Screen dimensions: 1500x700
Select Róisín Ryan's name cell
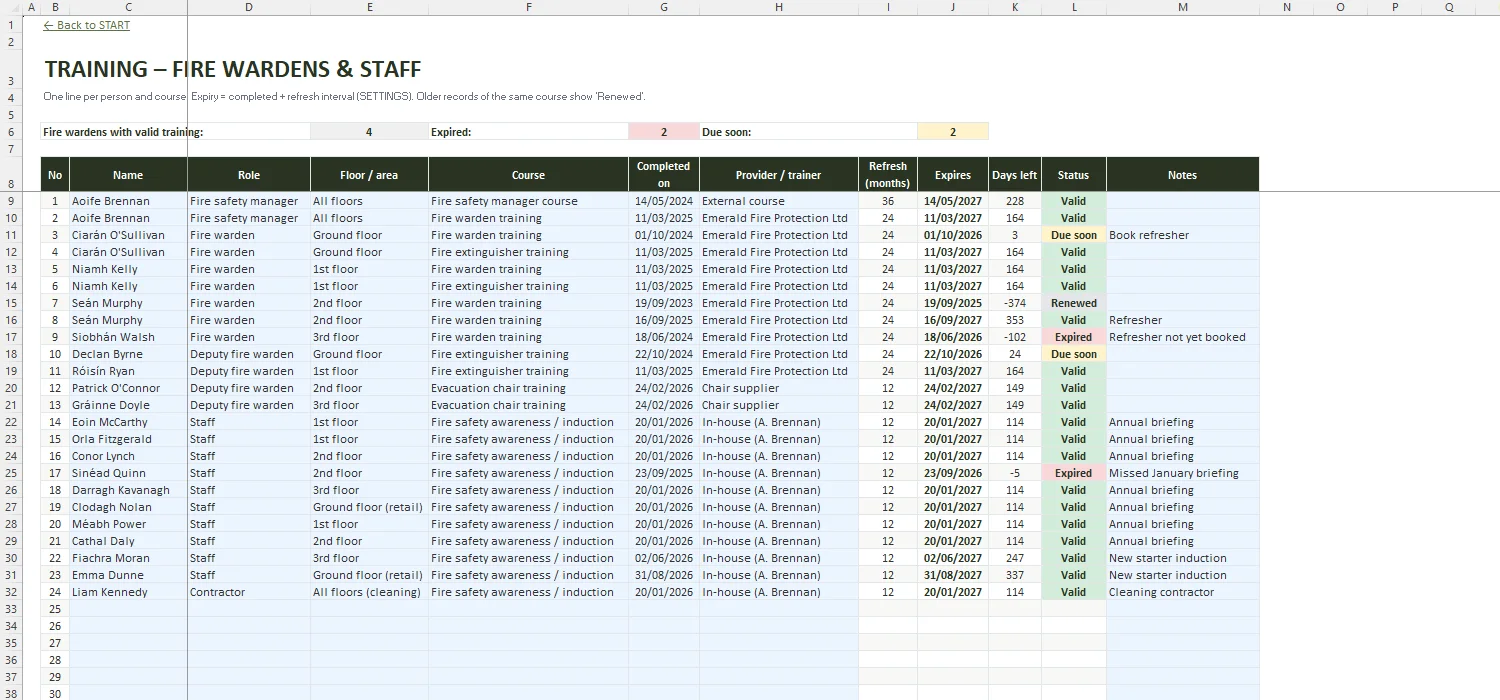pyautogui.click(x=128, y=371)
